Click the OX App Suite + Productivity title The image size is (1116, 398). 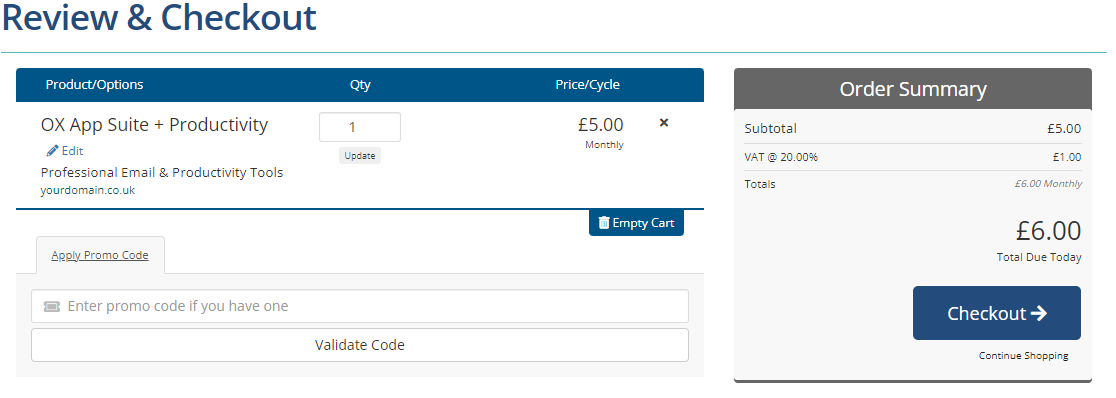[154, 125]
